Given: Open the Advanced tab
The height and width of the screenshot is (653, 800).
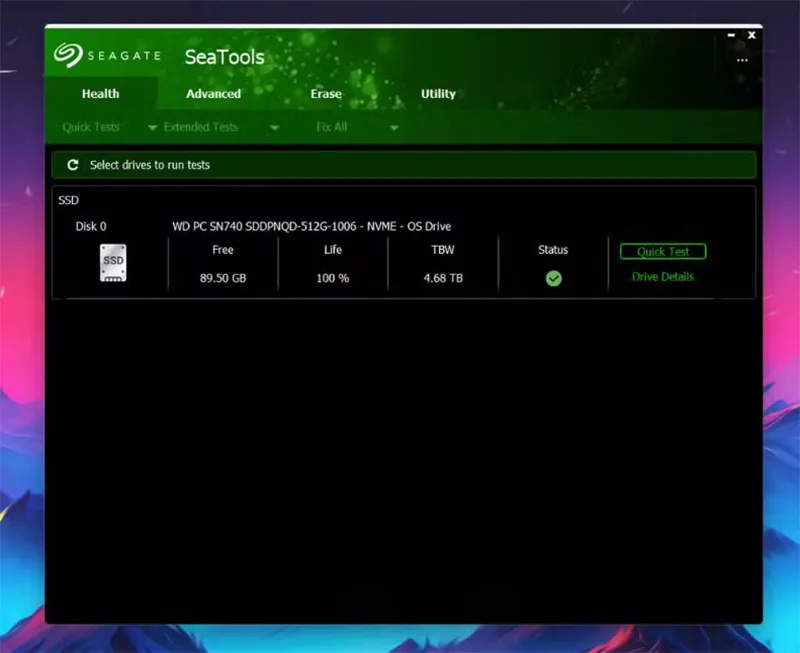Looking at the screenshot, I should pyautogui.click(x=213, y=94).
